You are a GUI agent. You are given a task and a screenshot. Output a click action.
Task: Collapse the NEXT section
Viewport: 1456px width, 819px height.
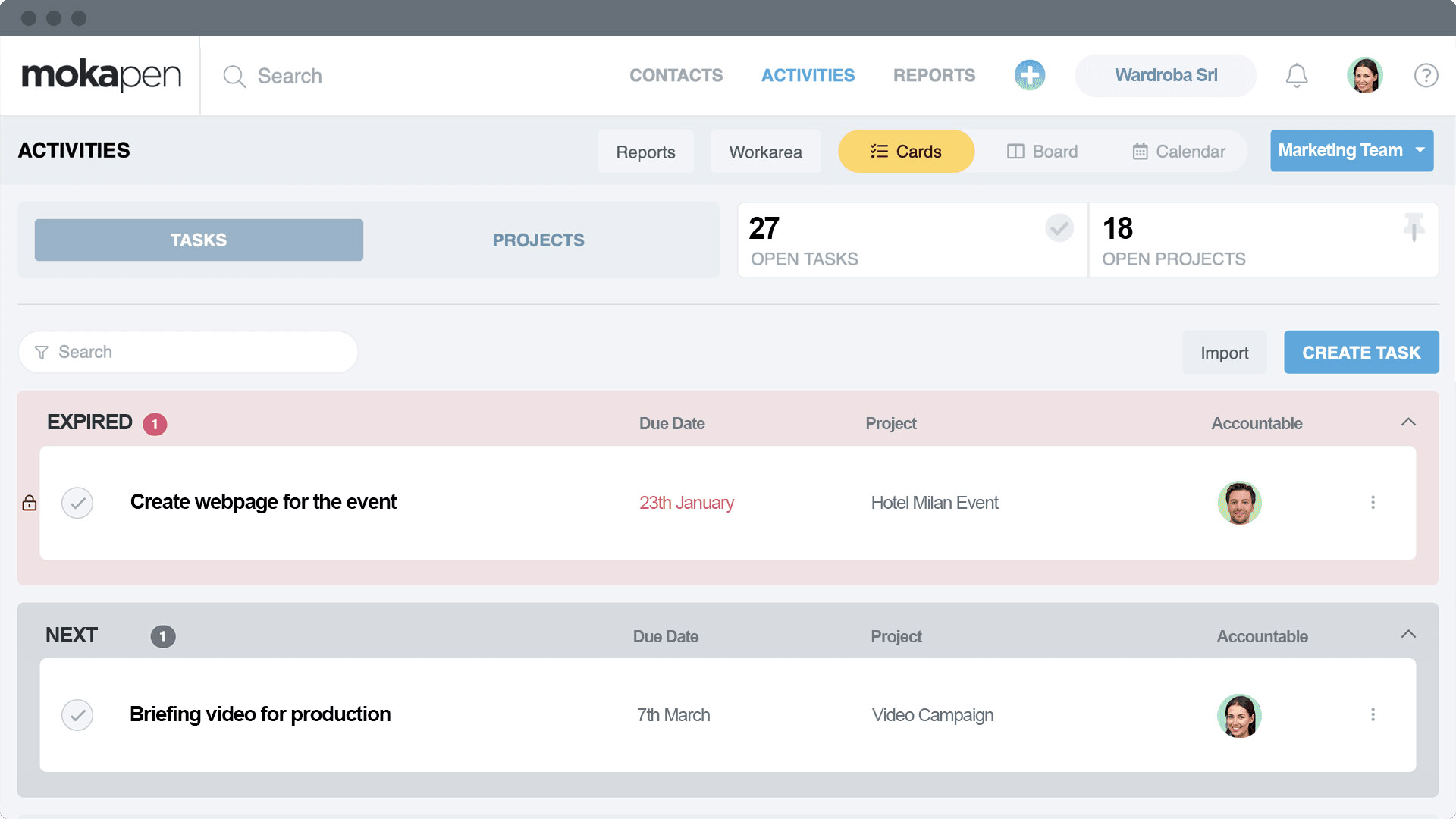[1409, 635]
